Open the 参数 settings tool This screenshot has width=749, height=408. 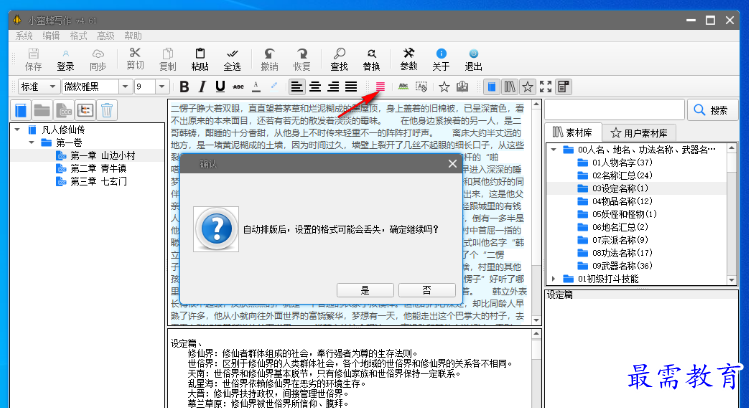408,59
